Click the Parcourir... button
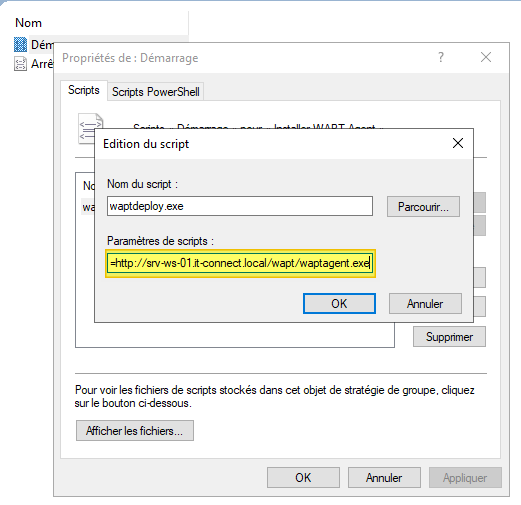 423,207
